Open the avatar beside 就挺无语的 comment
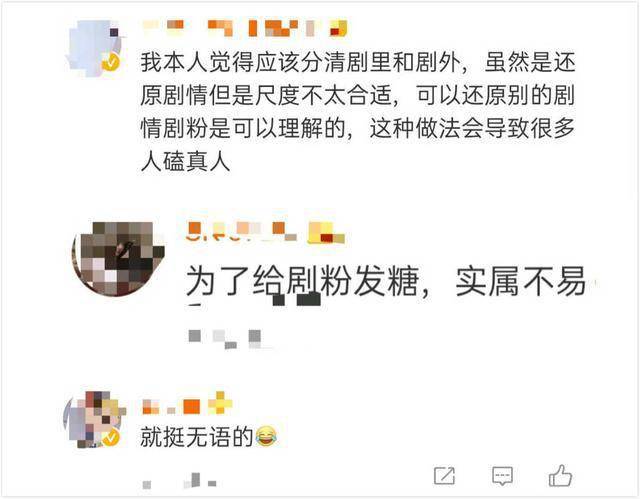The image size is (640, 499). click(x=95, y=419)
